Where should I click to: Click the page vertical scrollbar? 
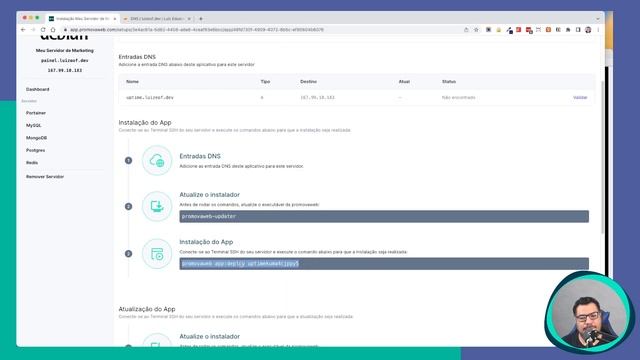click(x=602, y=157)
